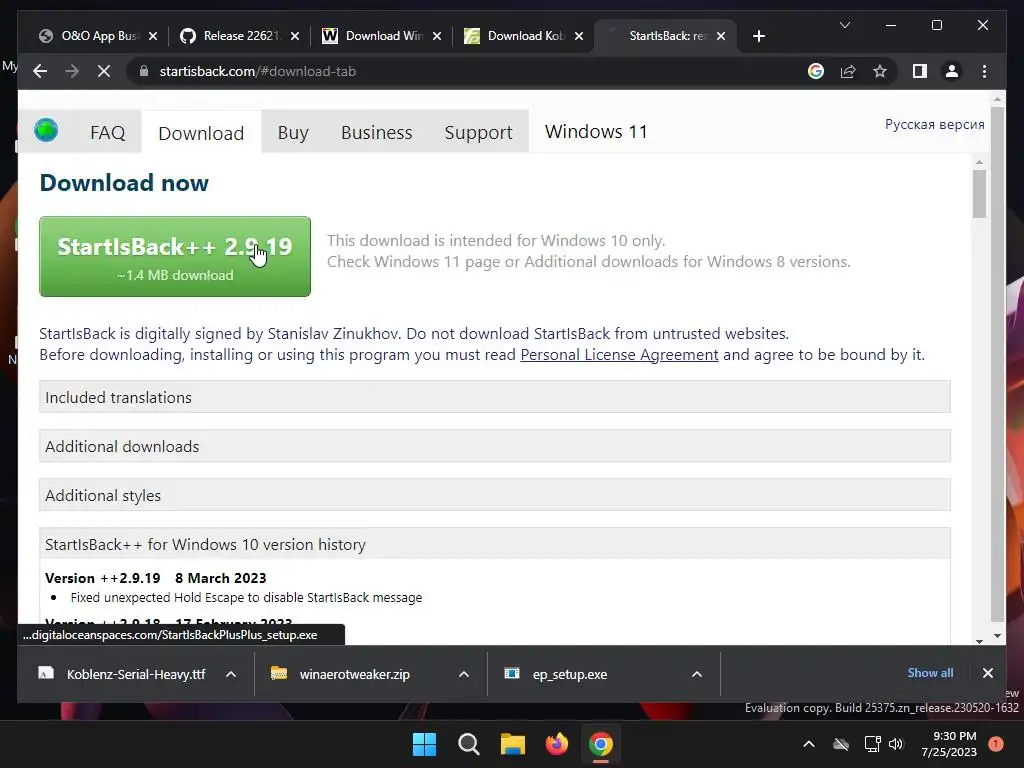Viewport: 1024px width, 768px height.
Task: Open the Buy site tab
Action: click(x=293, y=133)
